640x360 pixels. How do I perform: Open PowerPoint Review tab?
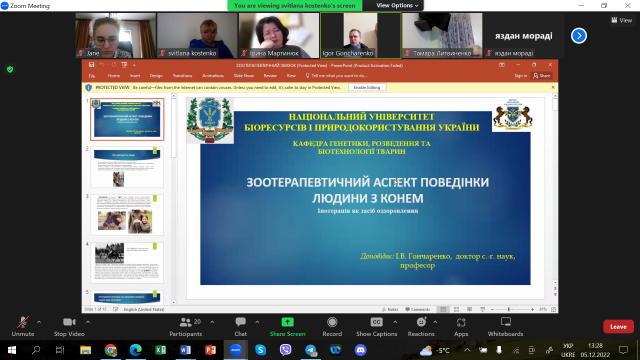270,76
